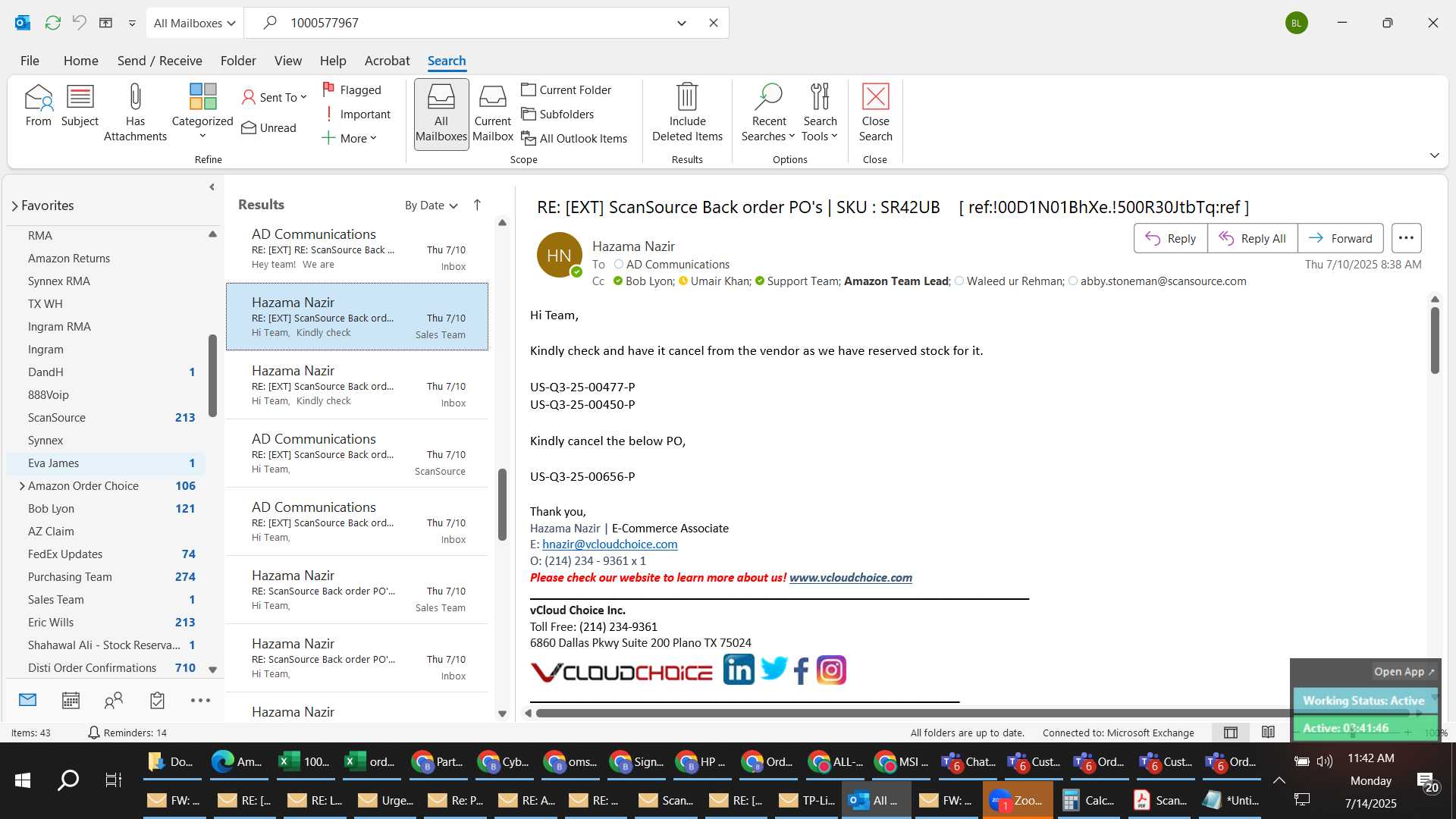
Task: Open the Tasks view icon
Action: point(157,700)
